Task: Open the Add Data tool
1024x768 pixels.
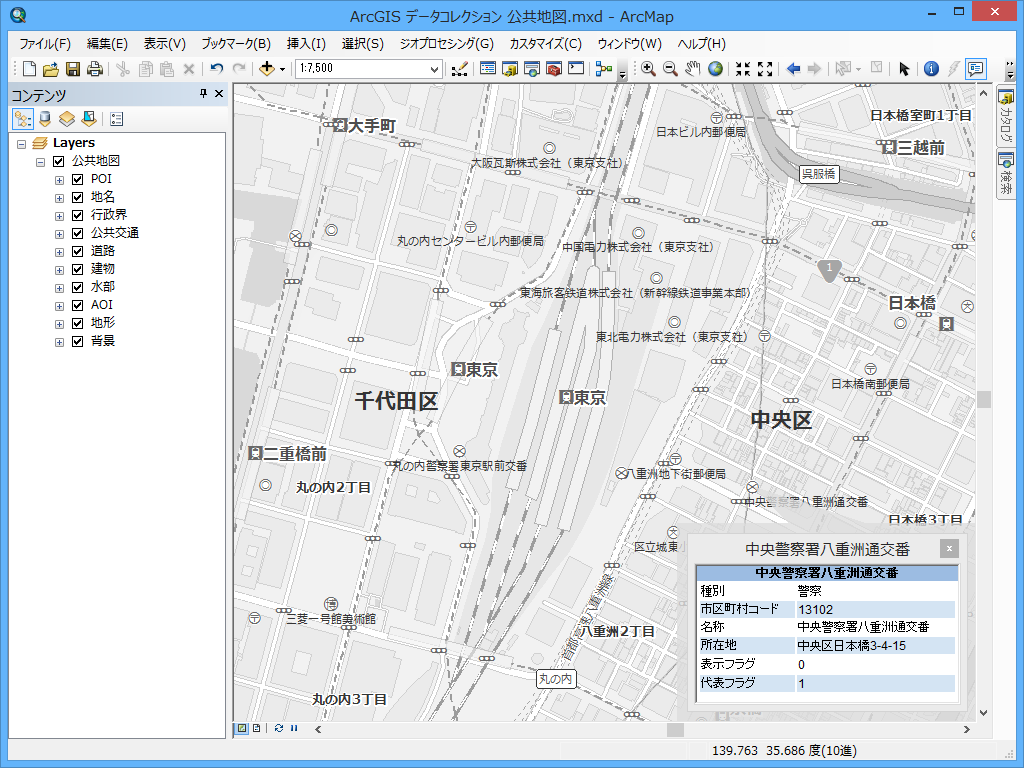Action: (x=266, y=69)
